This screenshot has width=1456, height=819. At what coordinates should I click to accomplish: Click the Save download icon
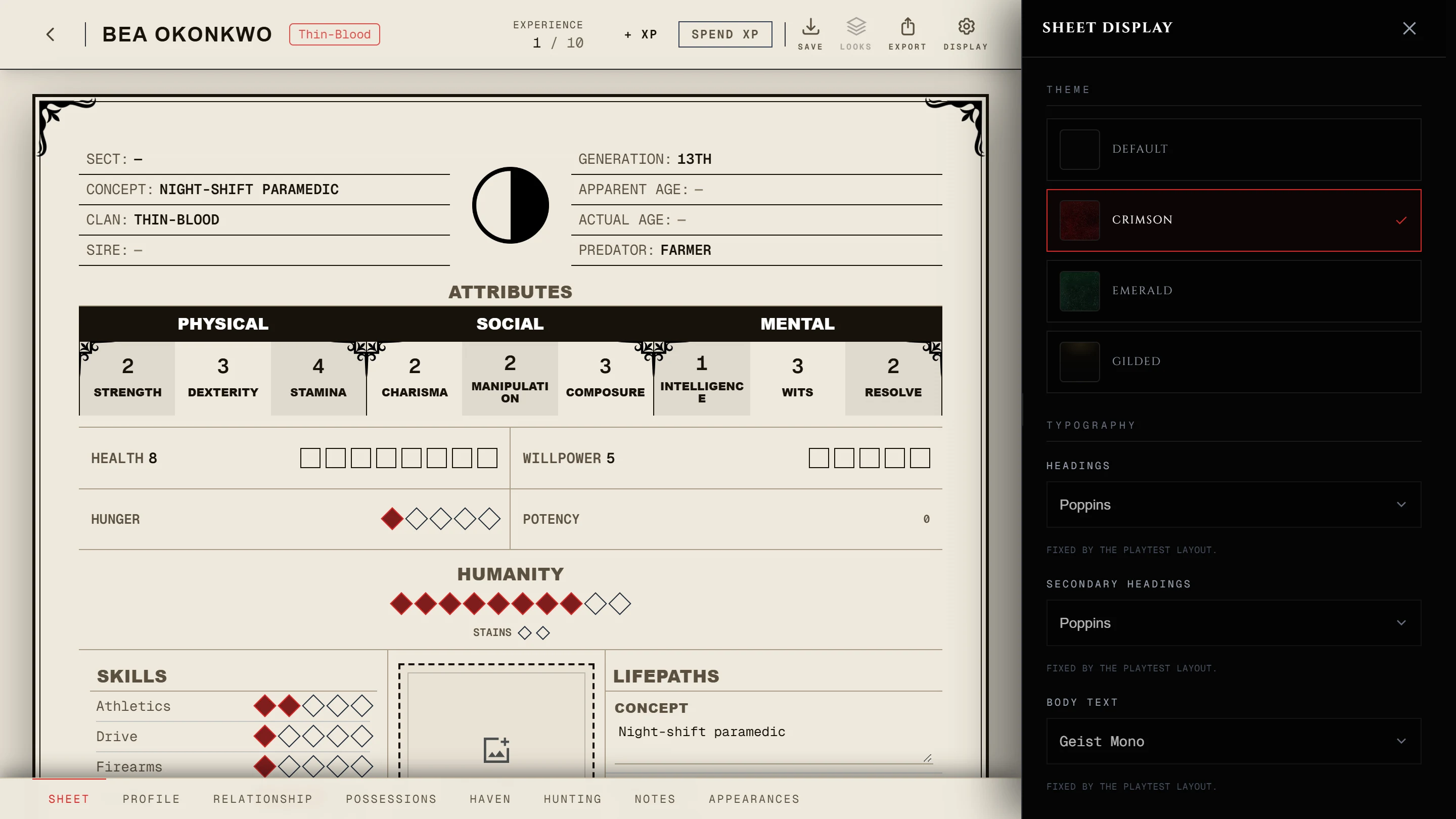[810, 34]
